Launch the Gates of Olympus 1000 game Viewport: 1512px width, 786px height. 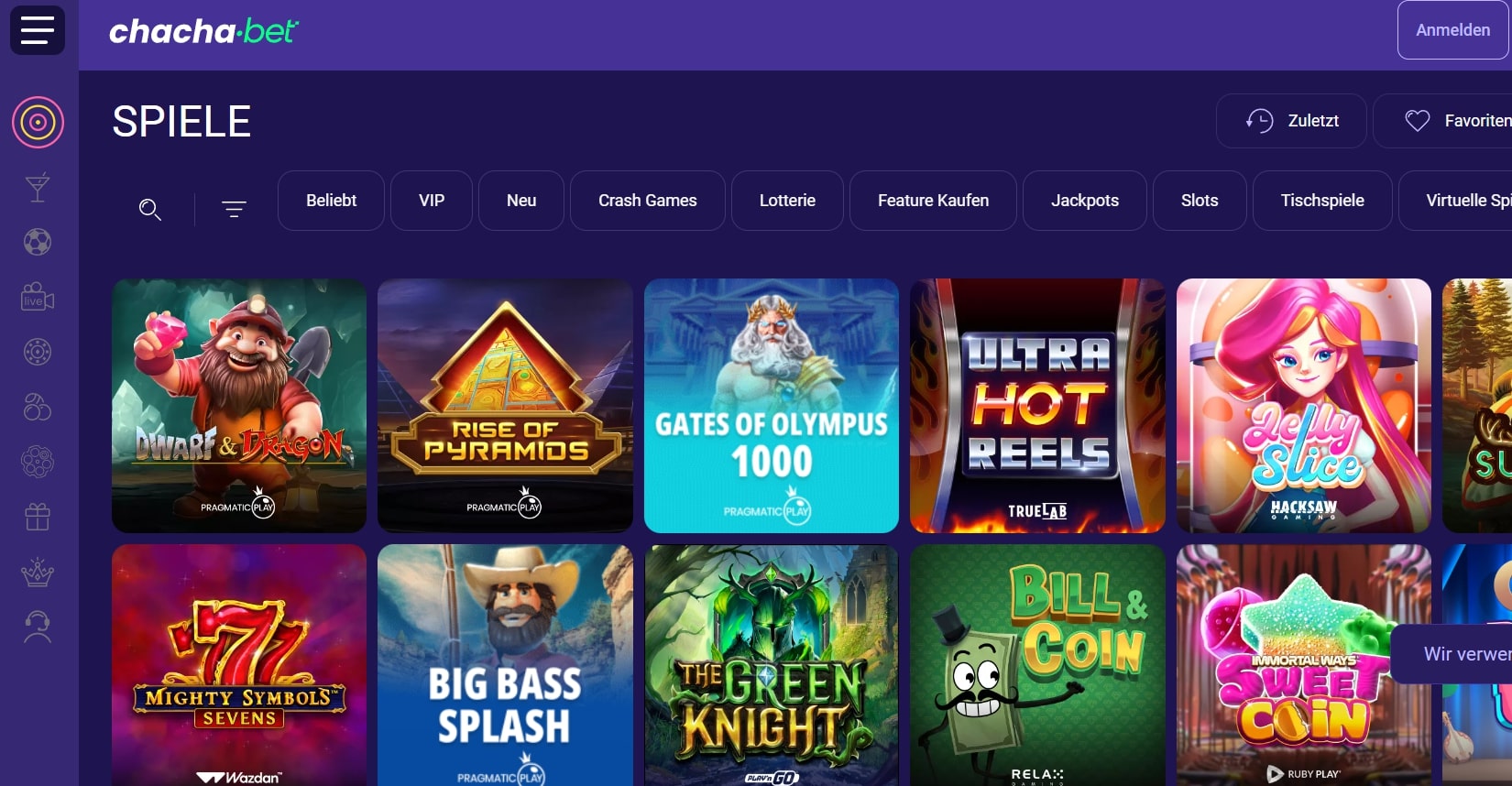click(x=772, y=406)
